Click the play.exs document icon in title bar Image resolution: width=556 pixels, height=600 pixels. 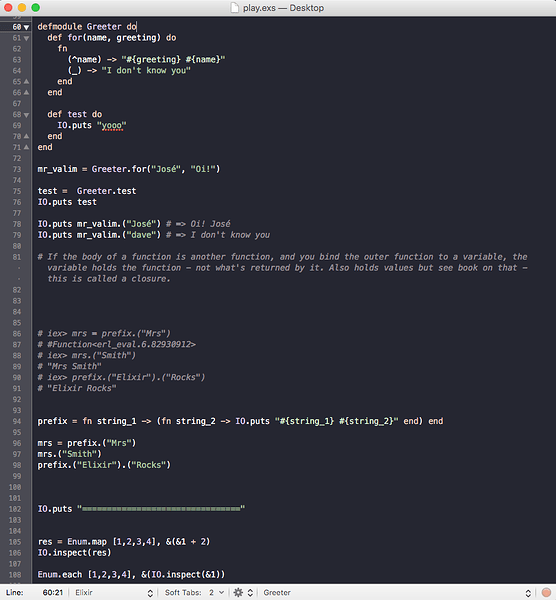pos(235,8)
